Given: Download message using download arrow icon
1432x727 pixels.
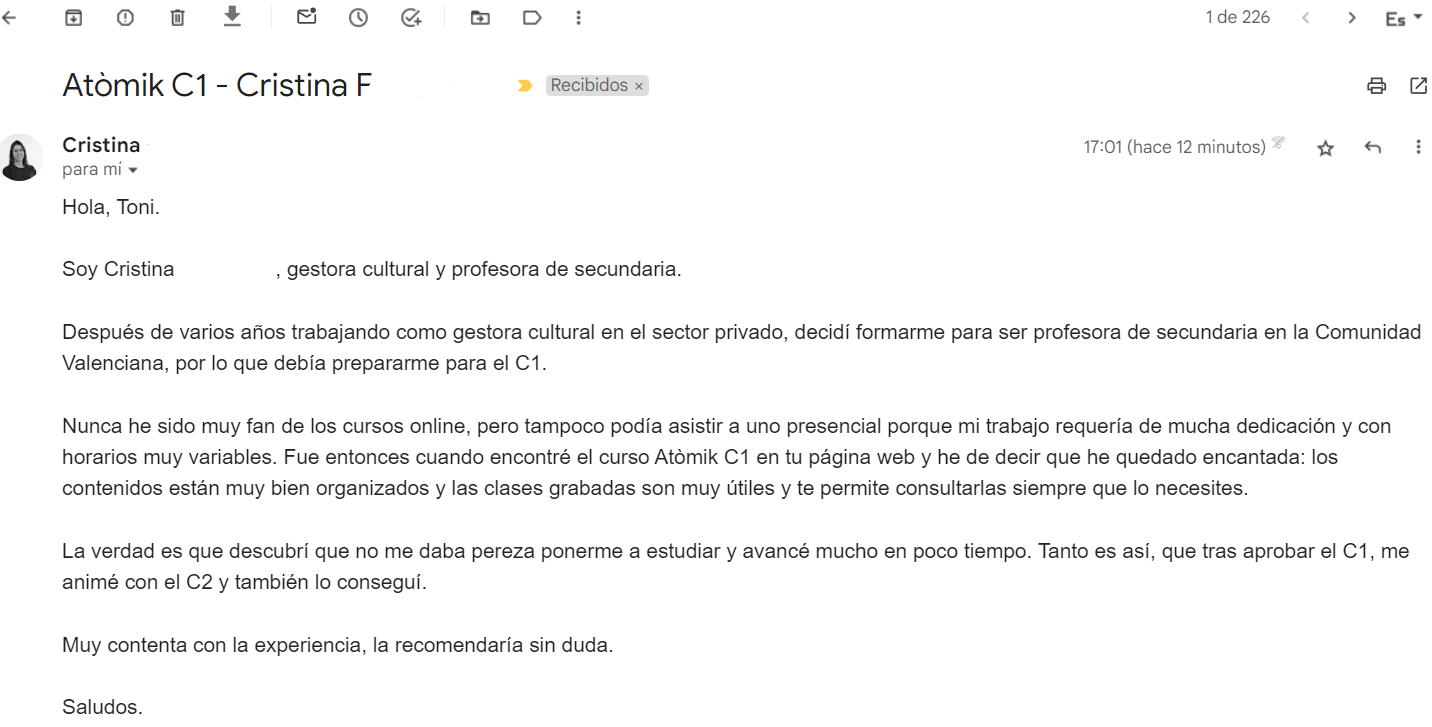Looking at the screenshot, I should [232, 16].
